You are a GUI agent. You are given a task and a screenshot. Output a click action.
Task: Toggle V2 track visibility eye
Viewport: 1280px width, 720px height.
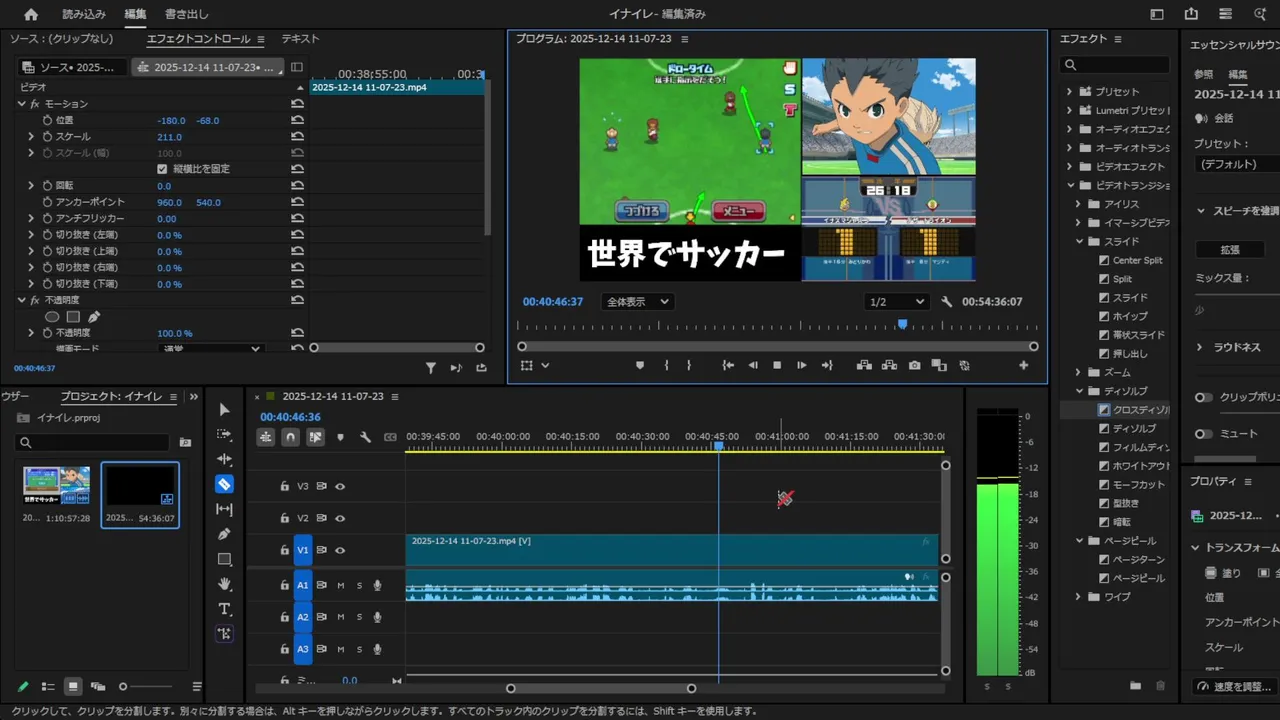point(340,519)
